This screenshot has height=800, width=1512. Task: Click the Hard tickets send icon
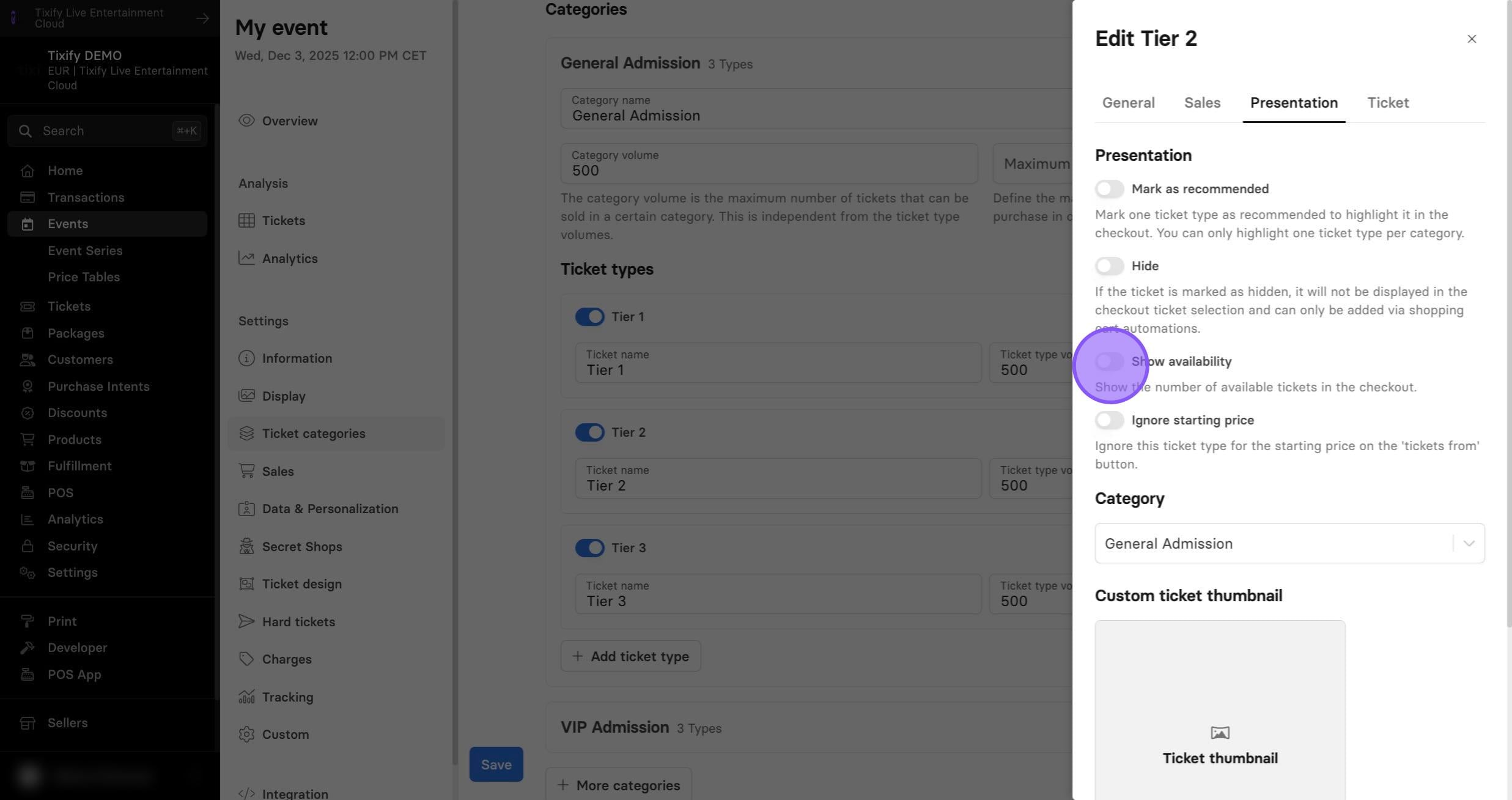tap(246, 621)
